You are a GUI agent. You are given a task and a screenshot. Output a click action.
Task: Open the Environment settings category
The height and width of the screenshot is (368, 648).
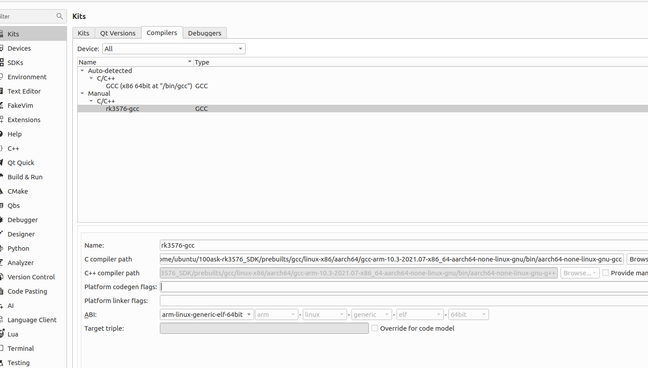point(33,77)
